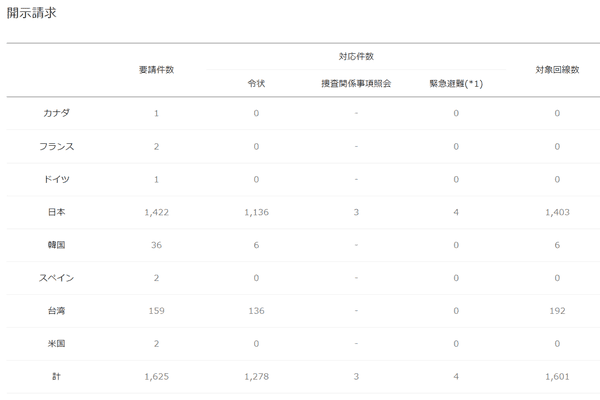
Task: Click the 2 requests value for フランス
Action: pos(156,146)
